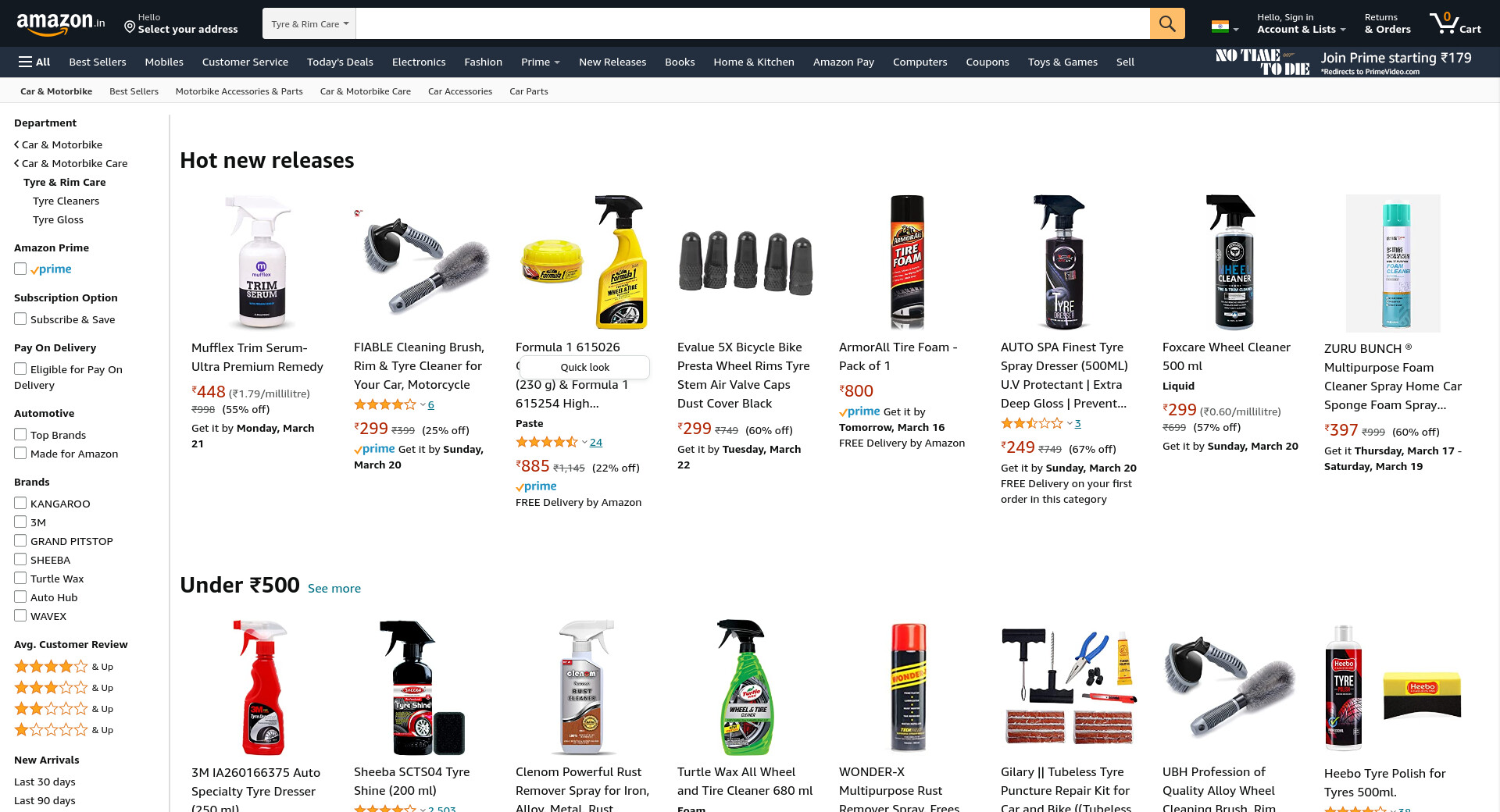Filter by four stars & up rating

64,667
